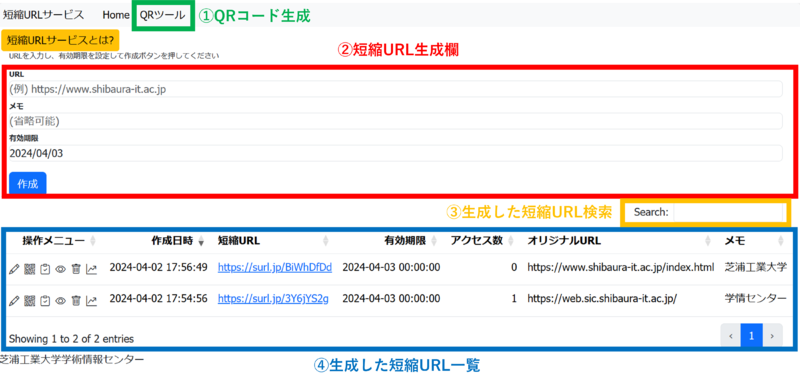Toggle eye icon in the 学情センター row
This screenshot has width=800, height=384.
click(x=60, y=301)
